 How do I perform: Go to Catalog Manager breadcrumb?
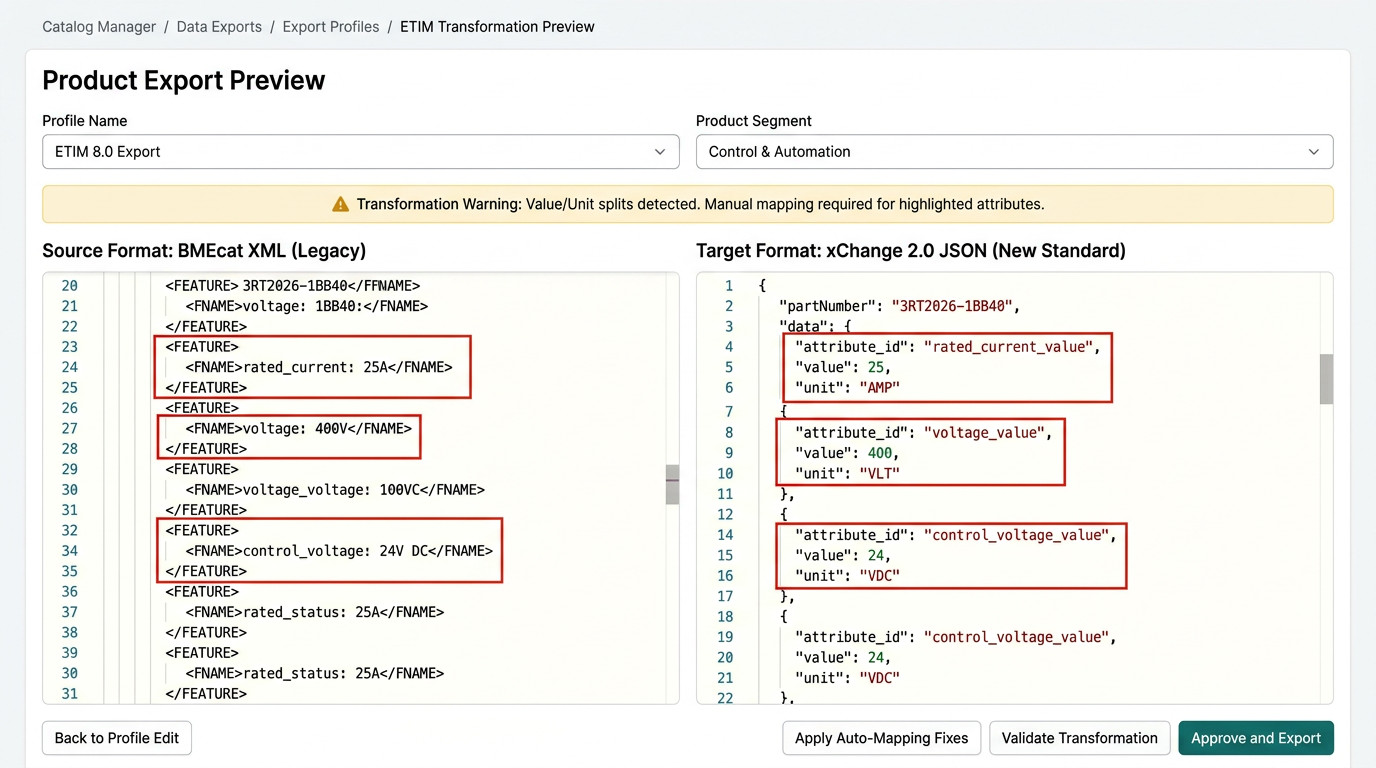(x=99, y=27)
